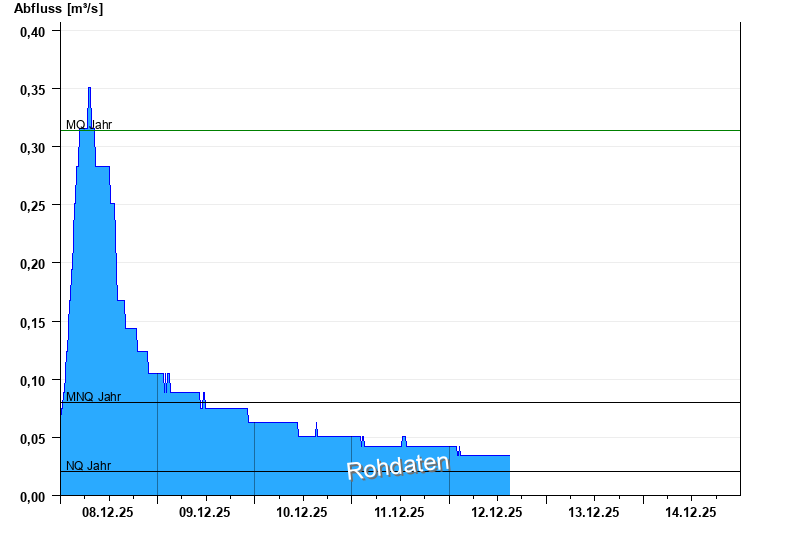Click the MQ Jahr threshold label
Image resolution: width=800 pixels, height=550 pixels.
pos(89,125)
